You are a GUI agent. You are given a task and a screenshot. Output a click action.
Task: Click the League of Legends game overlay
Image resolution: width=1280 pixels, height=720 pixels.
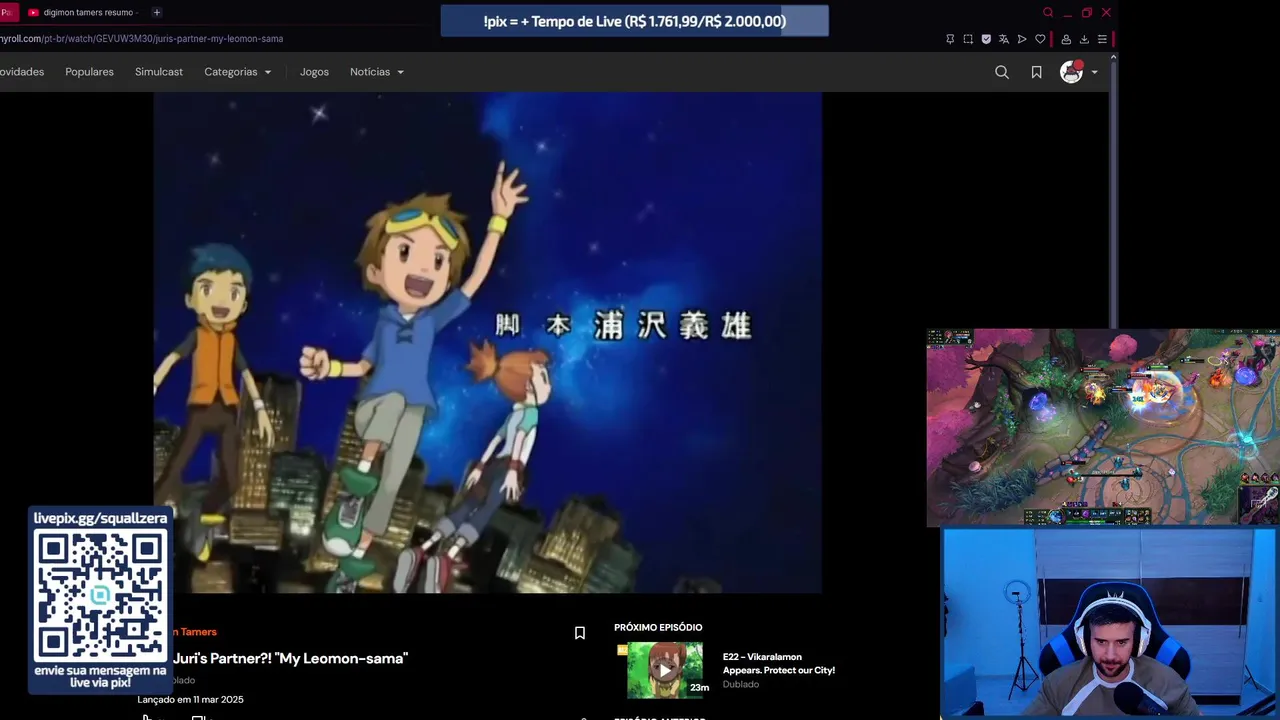click(x=1103, y=427)
